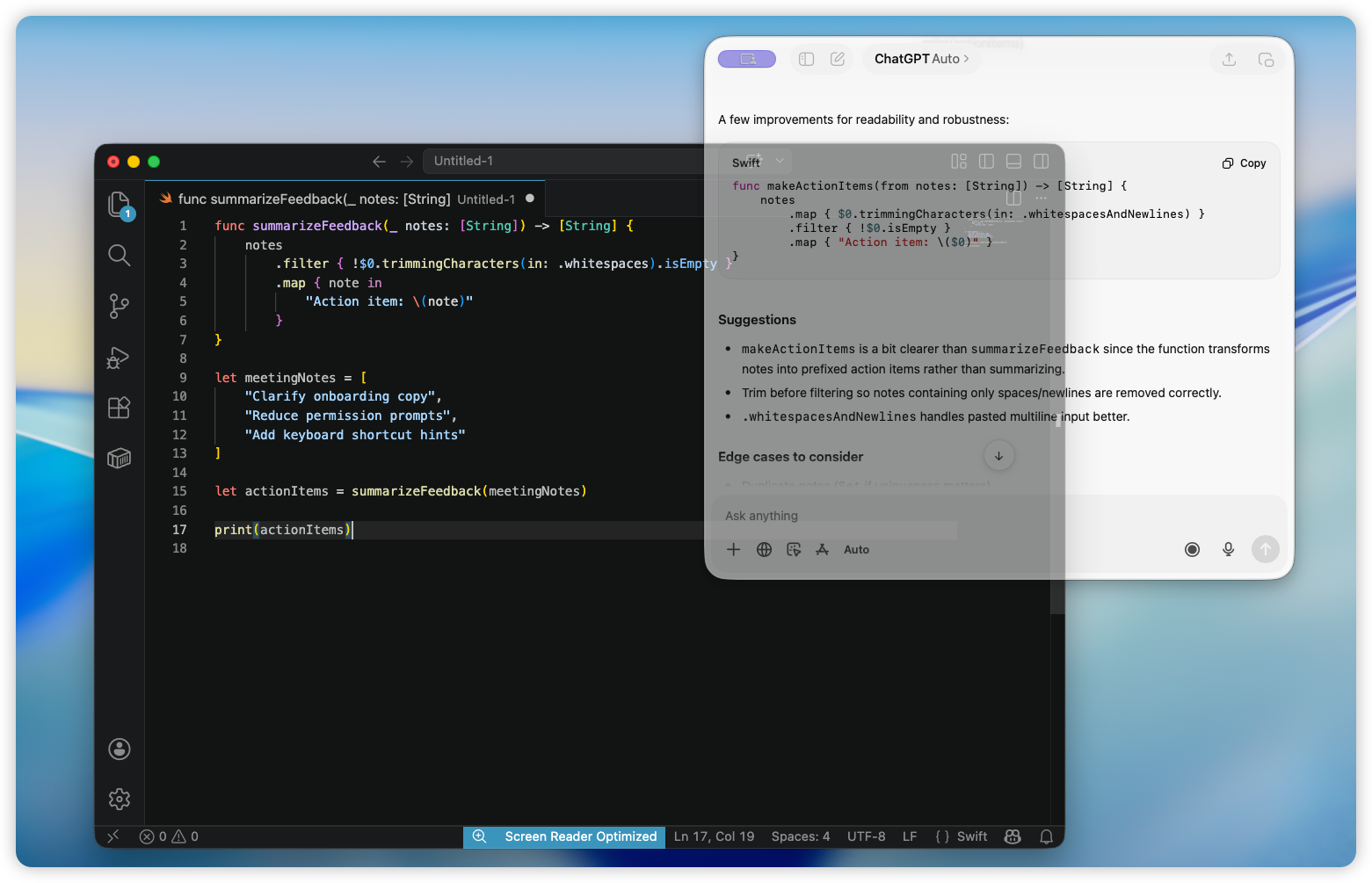Open the notifications bell in VS Code
Image resolution: width=1372 pixels, height=883 pixels.
(x=1046, y=836)
